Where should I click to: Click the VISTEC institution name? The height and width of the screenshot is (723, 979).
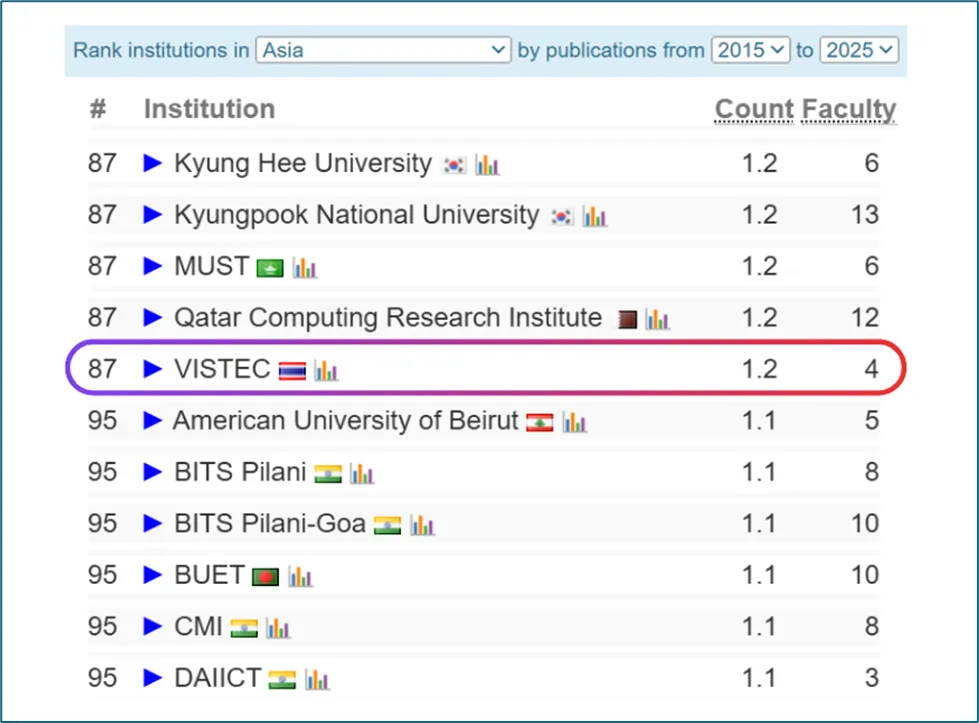(x=222, y=370)
